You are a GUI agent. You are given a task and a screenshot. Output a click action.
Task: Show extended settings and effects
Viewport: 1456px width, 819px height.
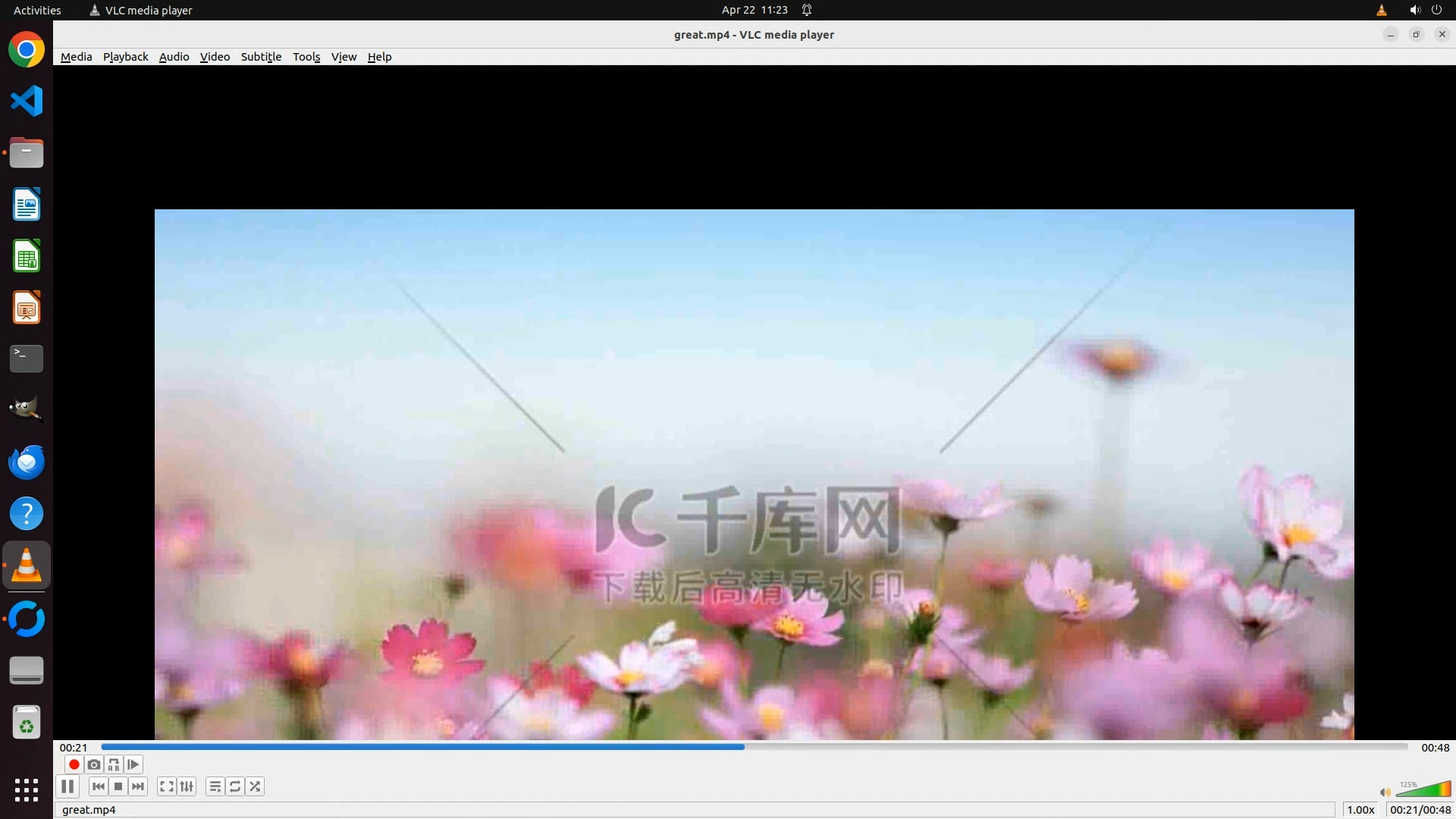(x=187, y=786)
